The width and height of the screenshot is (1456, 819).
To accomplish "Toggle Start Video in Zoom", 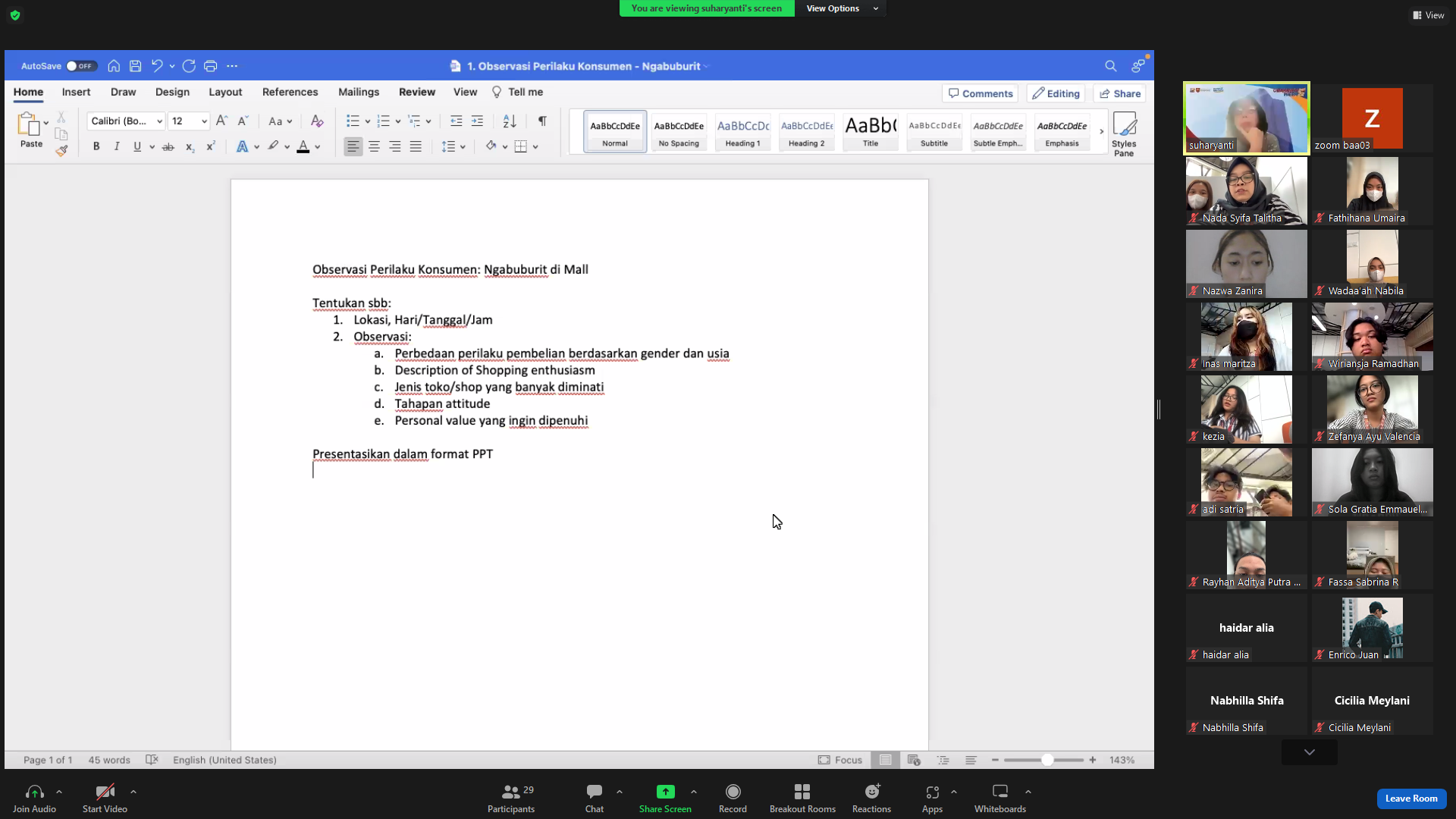I will pos(105,799).
